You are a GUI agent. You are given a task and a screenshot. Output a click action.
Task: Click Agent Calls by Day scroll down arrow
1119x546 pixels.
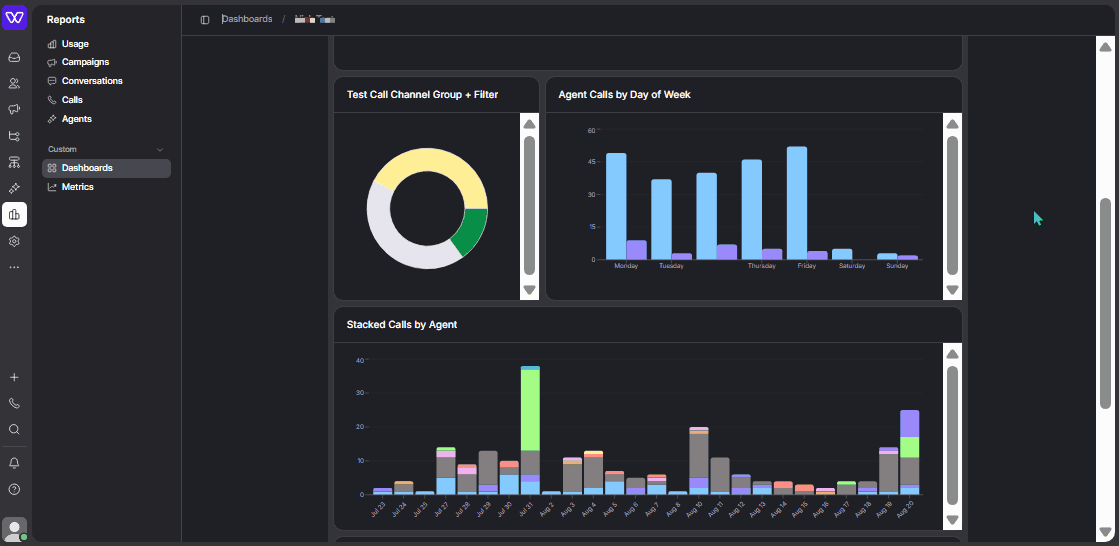(952, 290)
